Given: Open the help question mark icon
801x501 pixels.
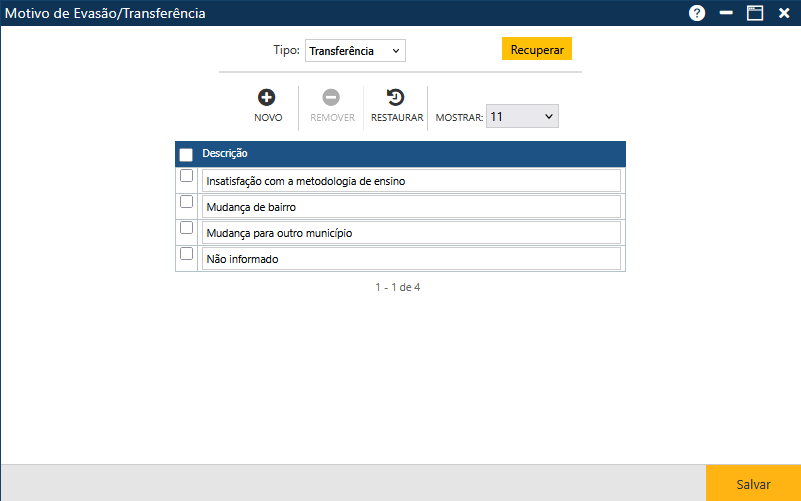Looking at the screenshot, I should pos(697,13).
